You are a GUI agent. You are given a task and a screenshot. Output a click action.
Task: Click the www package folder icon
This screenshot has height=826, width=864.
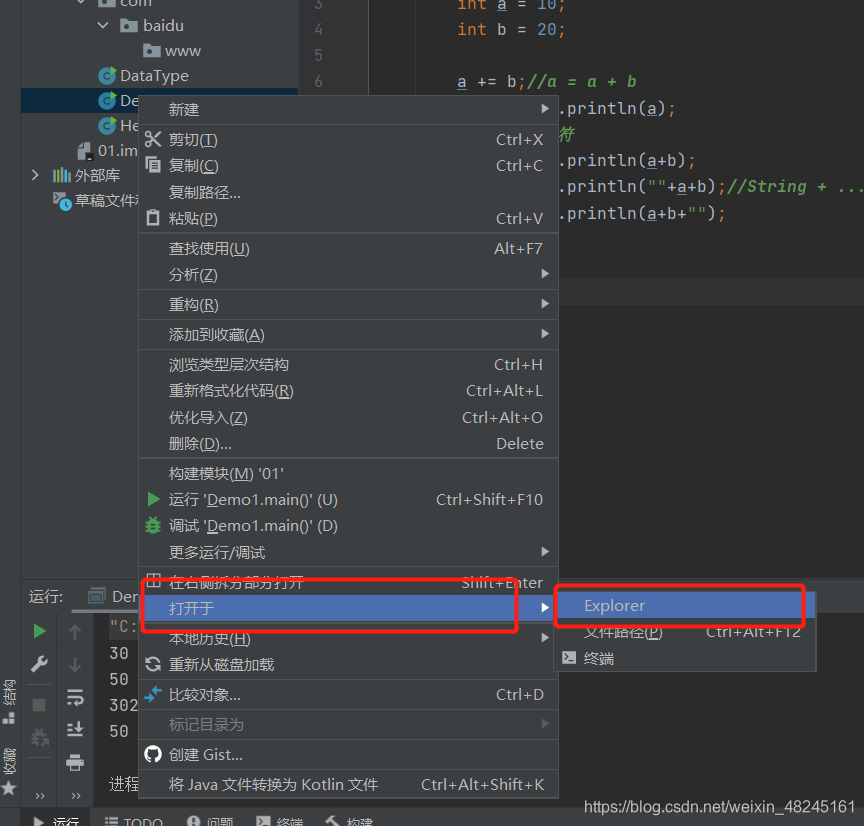click(152, 51)
